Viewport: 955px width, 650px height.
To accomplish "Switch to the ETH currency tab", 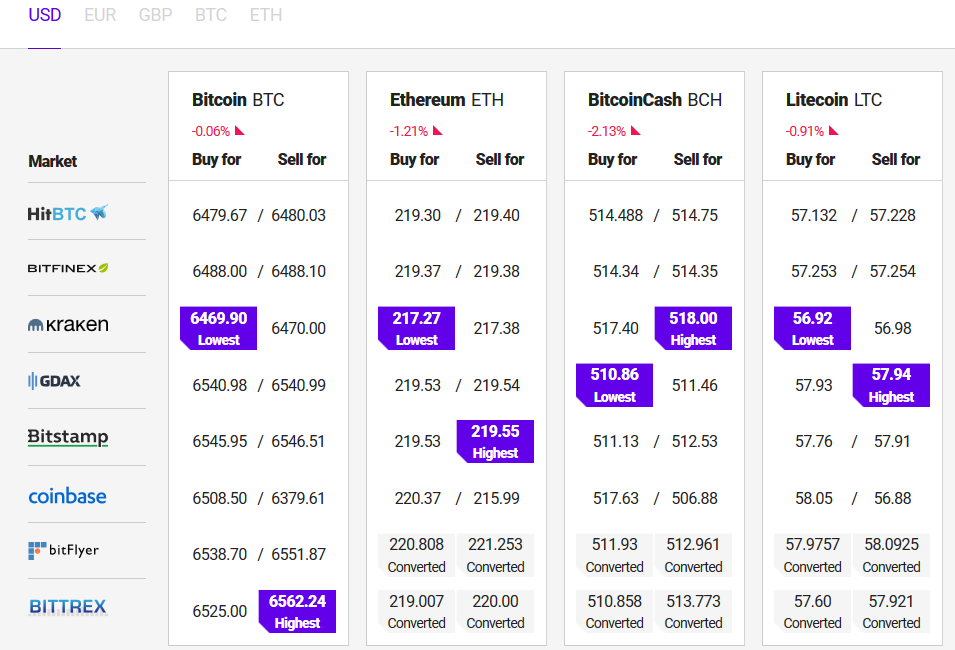I will click(x=266, y=15).
